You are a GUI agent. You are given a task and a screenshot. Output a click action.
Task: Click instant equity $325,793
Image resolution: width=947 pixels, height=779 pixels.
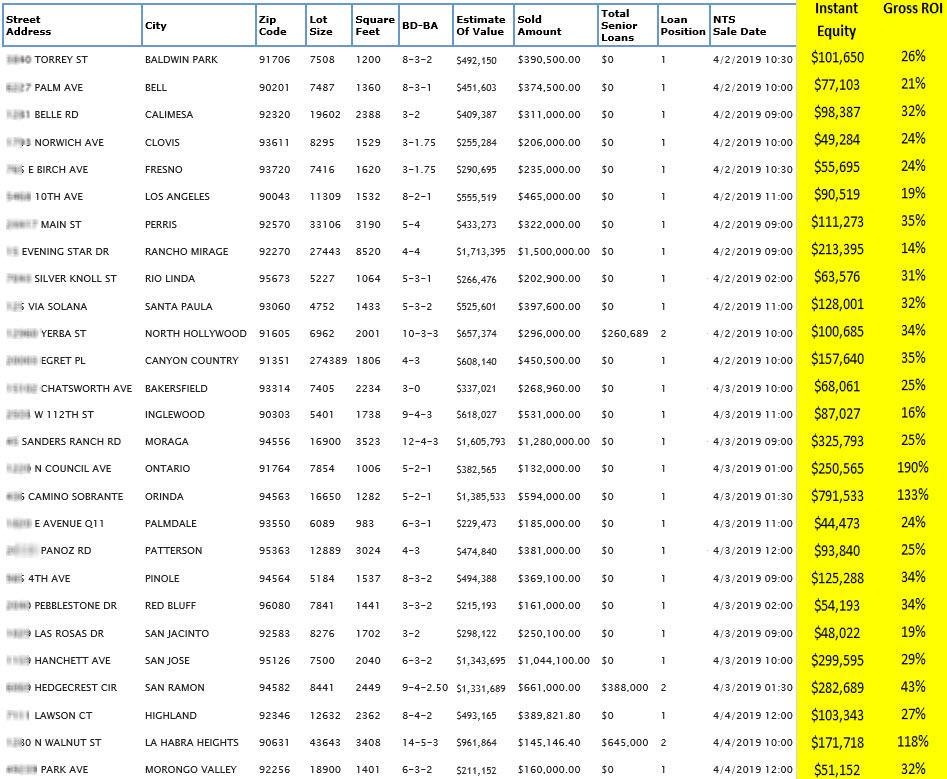[x=837, y=441]
